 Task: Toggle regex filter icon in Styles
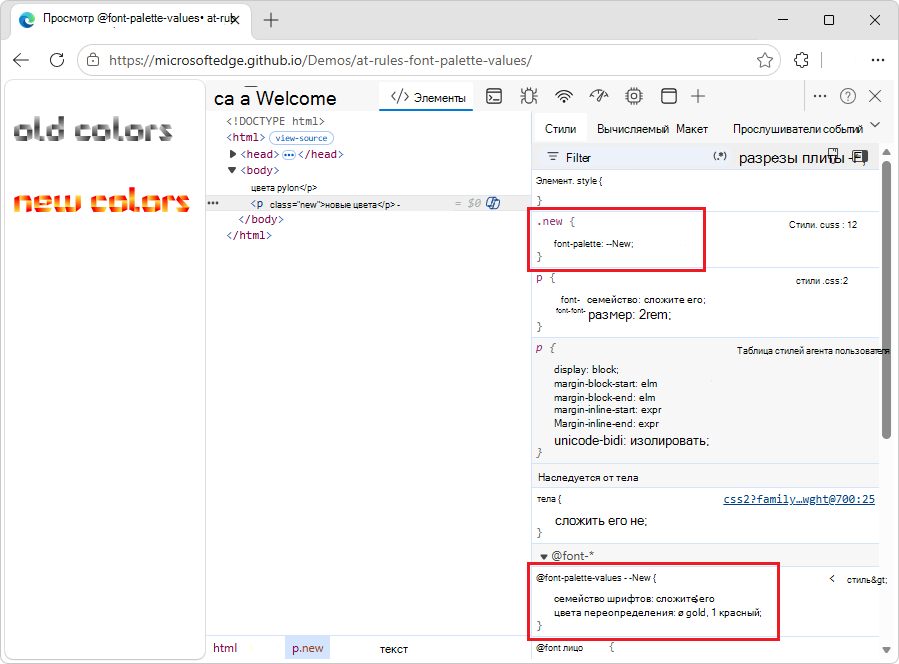tap(720, 157)
